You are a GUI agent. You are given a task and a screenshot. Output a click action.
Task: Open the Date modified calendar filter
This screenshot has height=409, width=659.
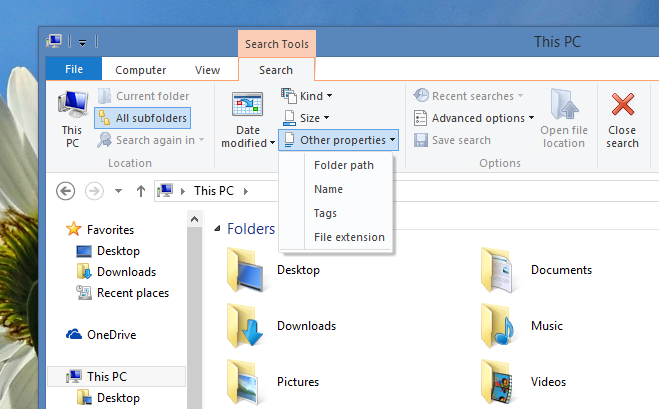tap(248, 104)
